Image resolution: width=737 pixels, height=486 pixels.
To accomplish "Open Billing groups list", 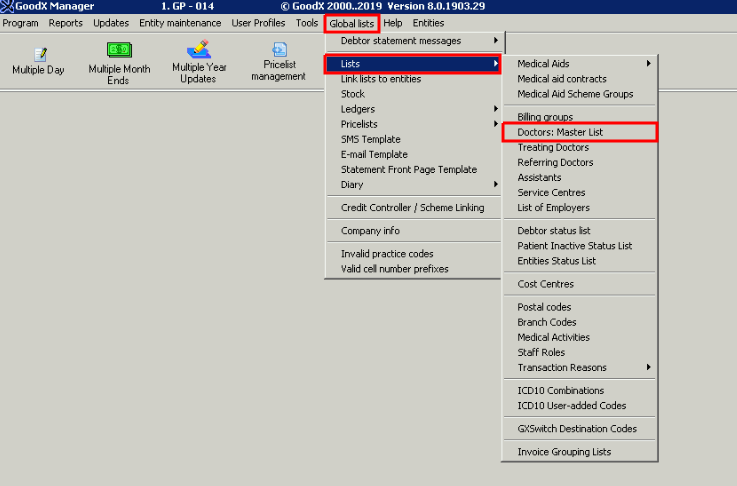I will (580, 117).
